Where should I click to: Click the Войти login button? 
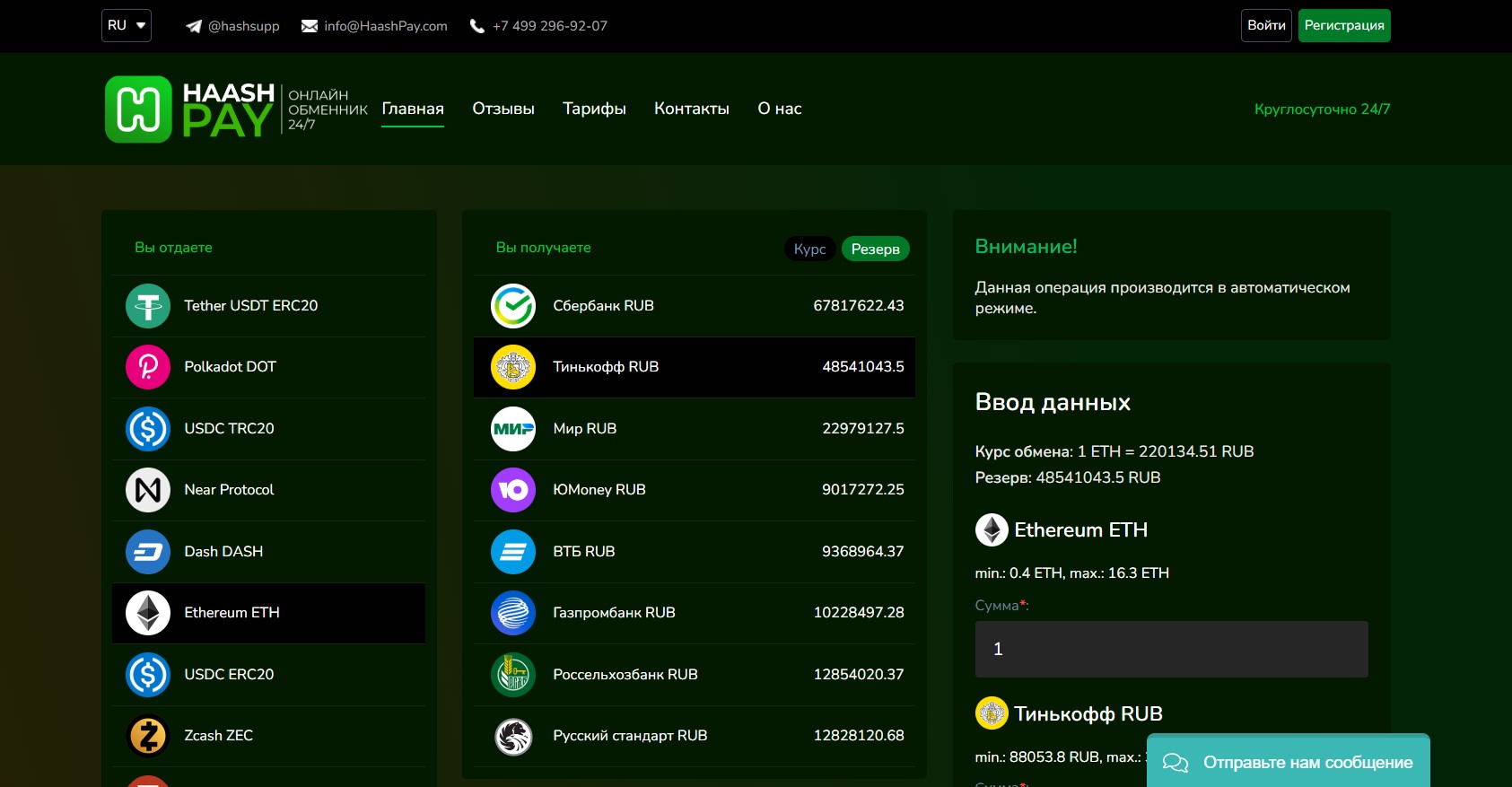[1267, 25]
